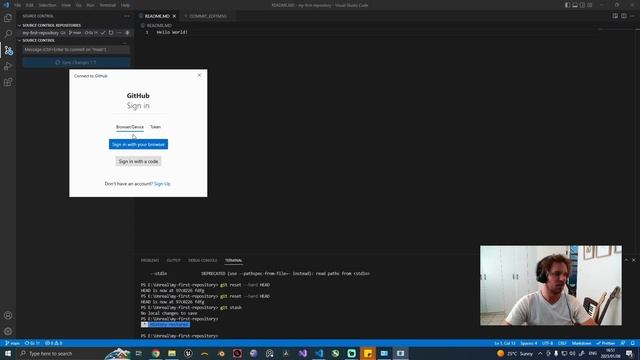Open the Run menu
The image size is (640, 360).
point(91,5)
